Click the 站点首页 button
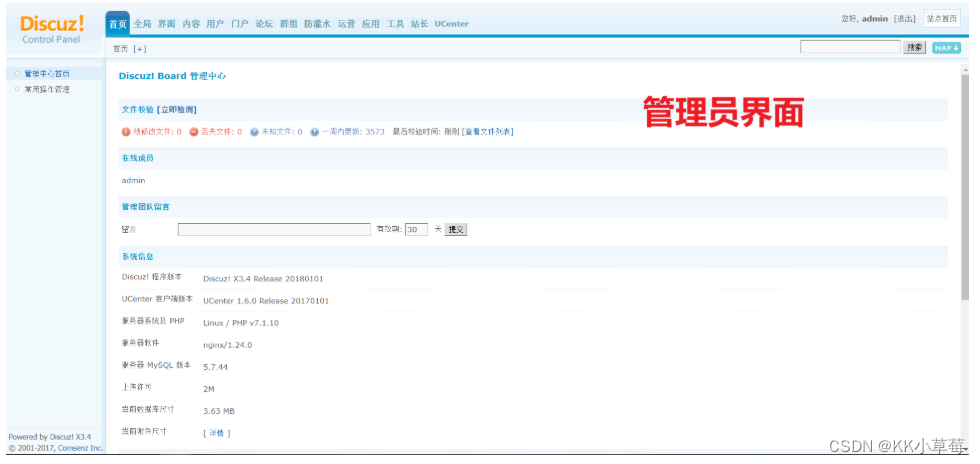980x464 pixels. (x=942, y=19)
